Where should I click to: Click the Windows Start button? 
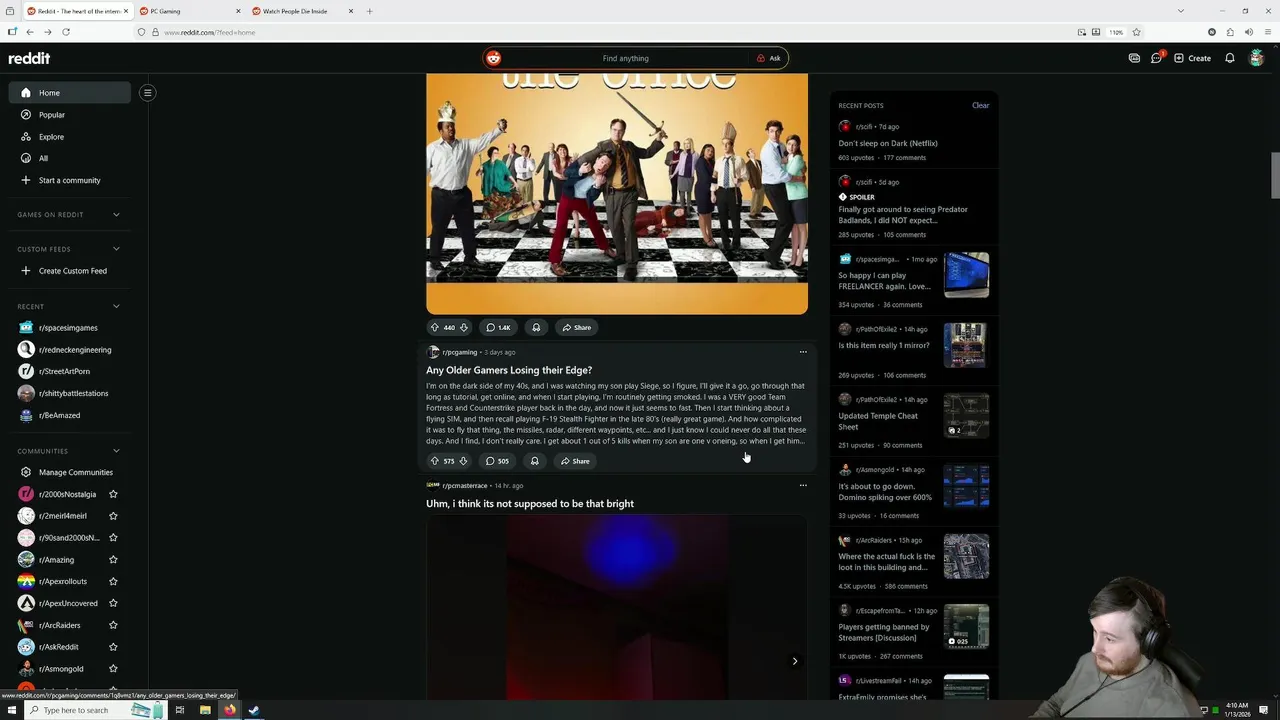(x=12, y=710)
